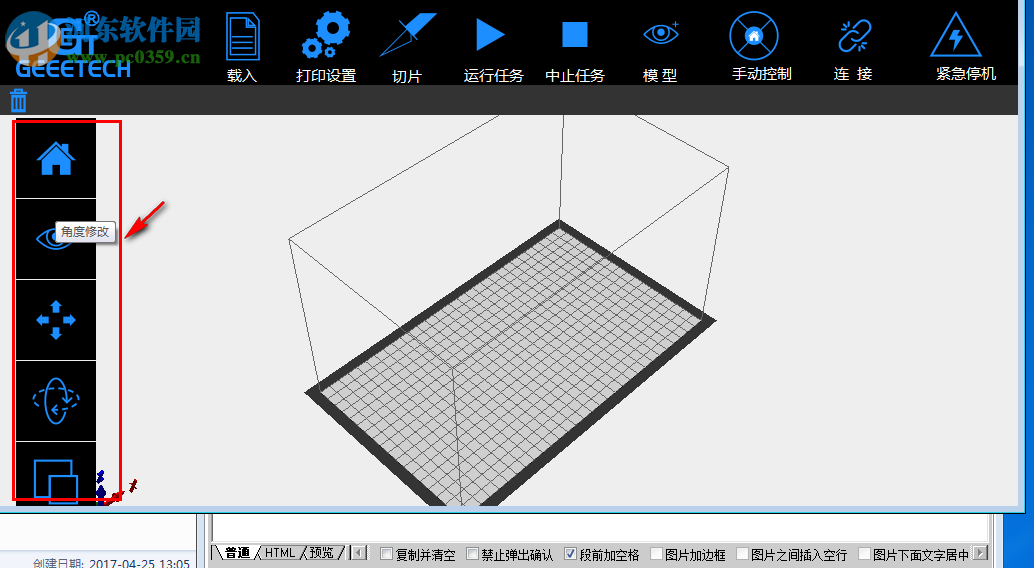The image size is (1034, 568).
Task: Switch to the 预览 tab
Action: [322, 553]
